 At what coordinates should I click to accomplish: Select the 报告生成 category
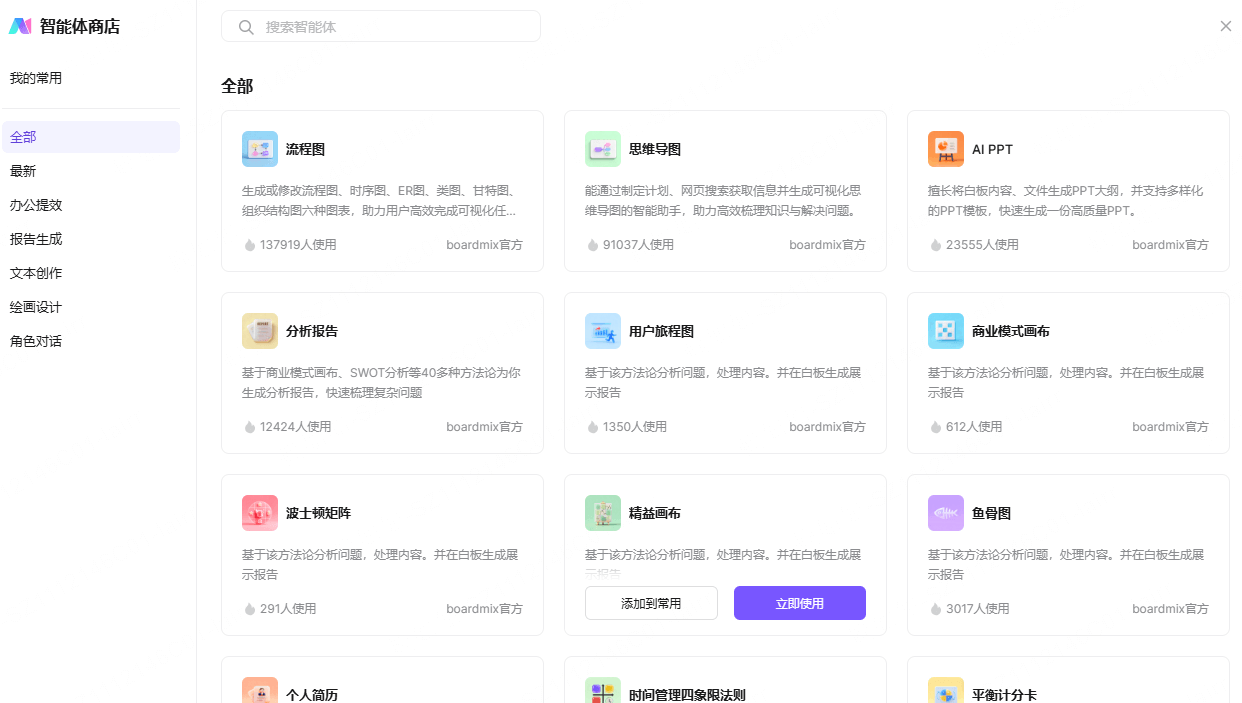click(36, 239)
